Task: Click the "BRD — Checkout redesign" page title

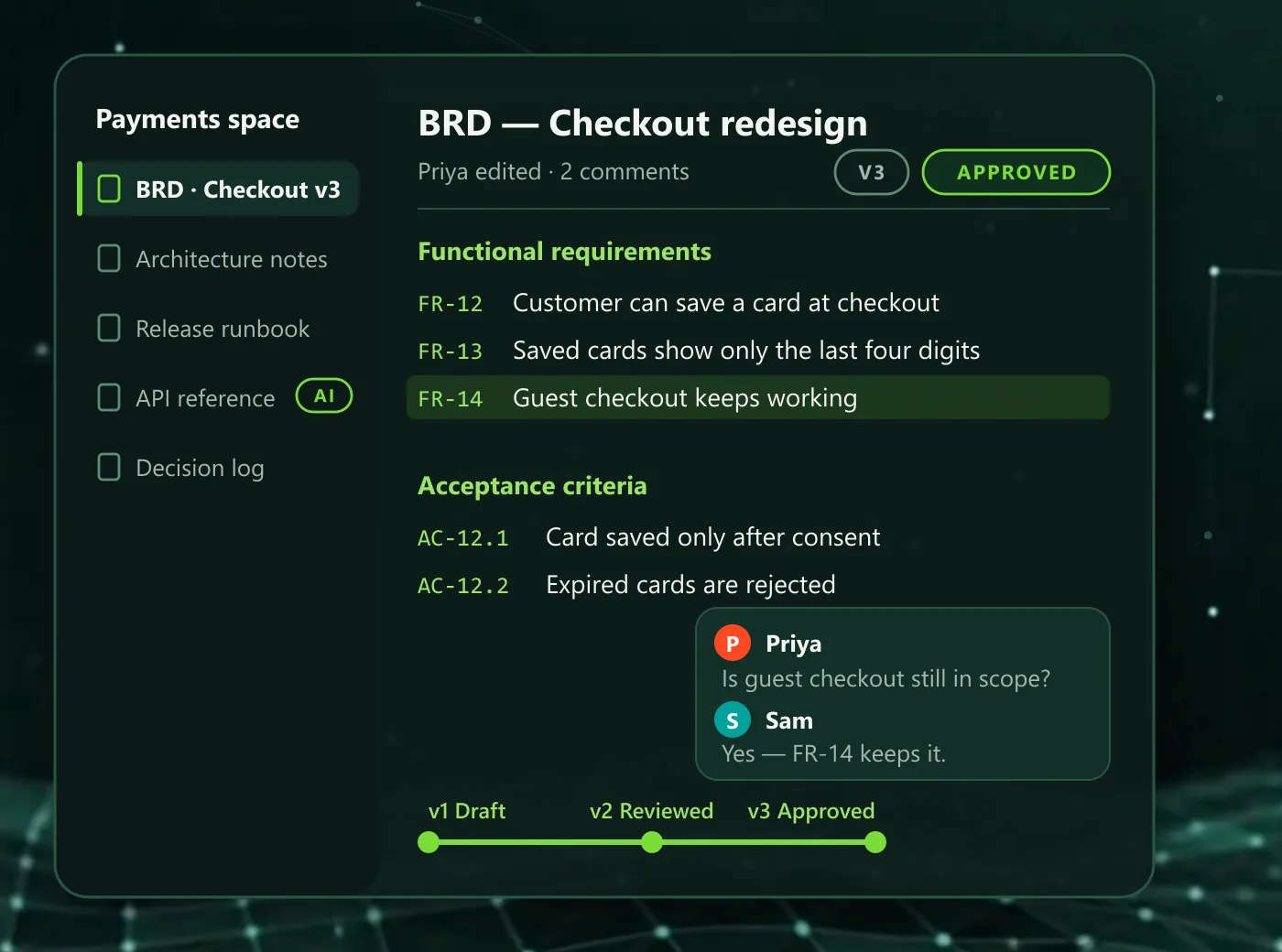Action: 643,123
